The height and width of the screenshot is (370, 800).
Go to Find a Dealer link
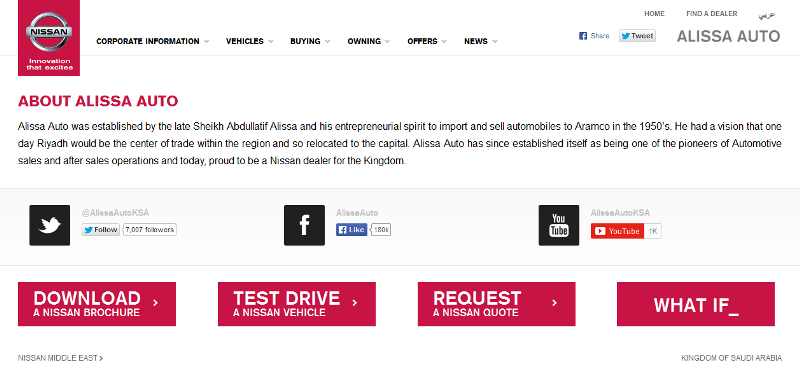(x=712, y=14)
